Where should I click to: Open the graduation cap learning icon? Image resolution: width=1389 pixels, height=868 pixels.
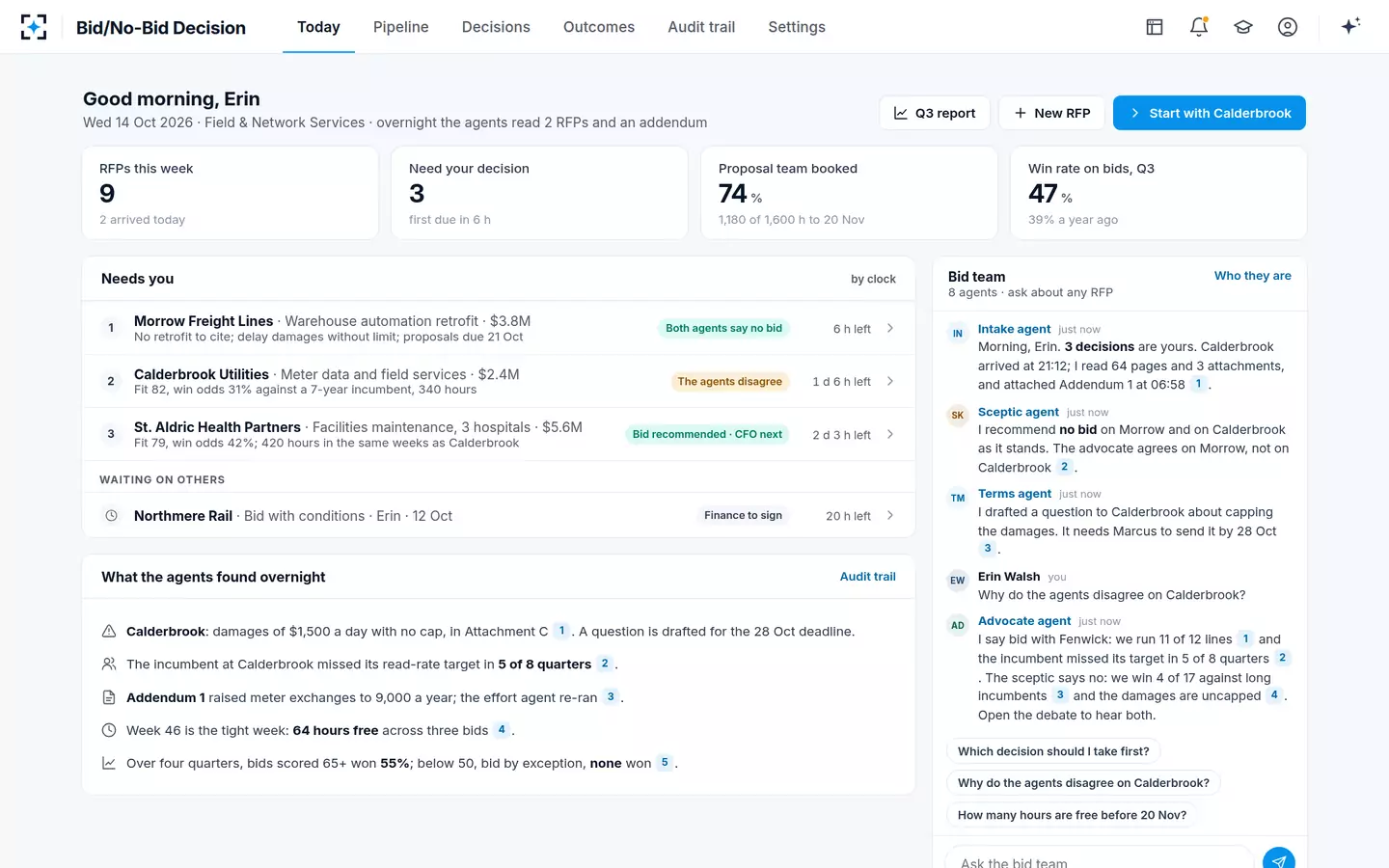click(1243, 27)
